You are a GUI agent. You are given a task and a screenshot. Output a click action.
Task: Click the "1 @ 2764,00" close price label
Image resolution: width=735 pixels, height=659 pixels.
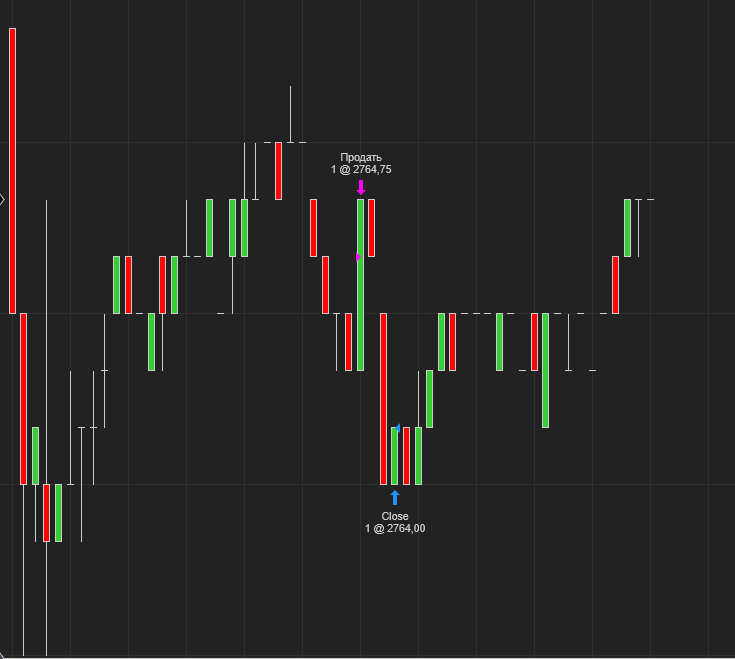point(395,528)
